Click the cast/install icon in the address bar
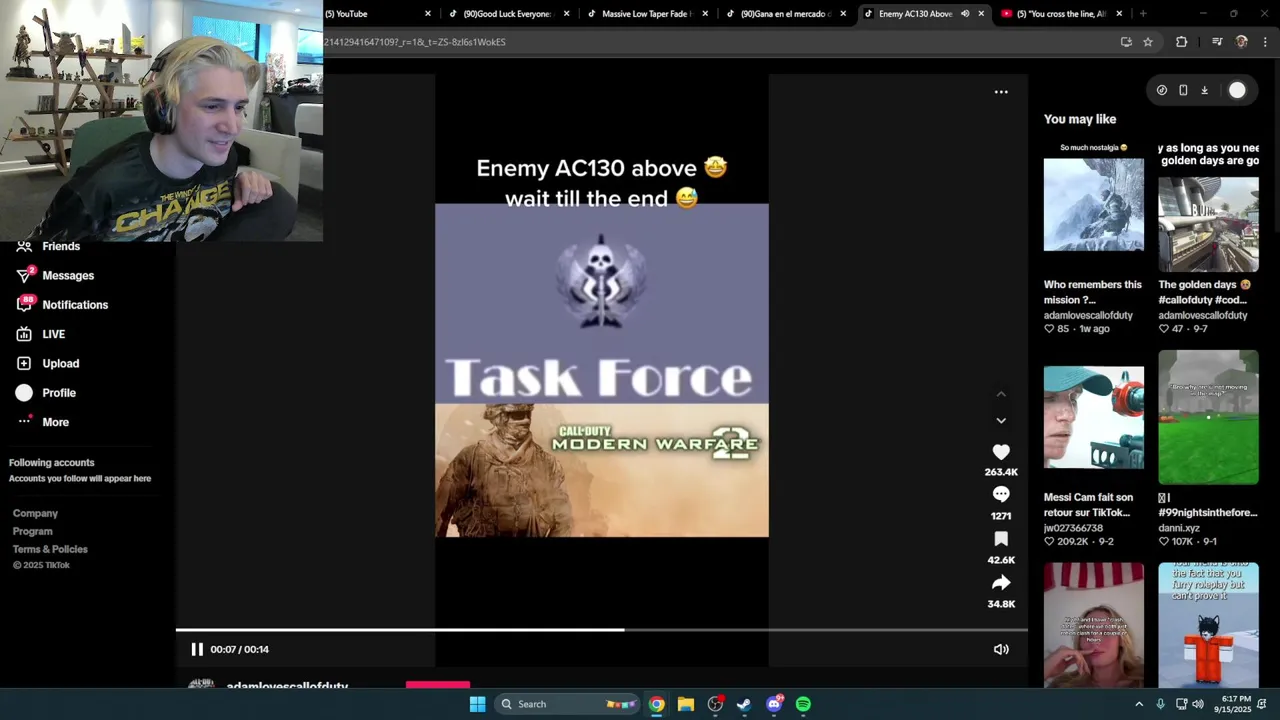The width and height of the screenshot is (1280, 720). (x=1126, y=42)
